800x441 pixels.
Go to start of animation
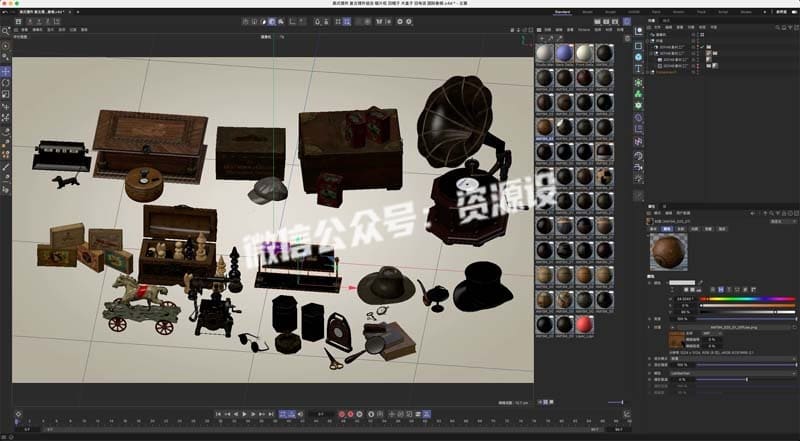click(218, 414)
